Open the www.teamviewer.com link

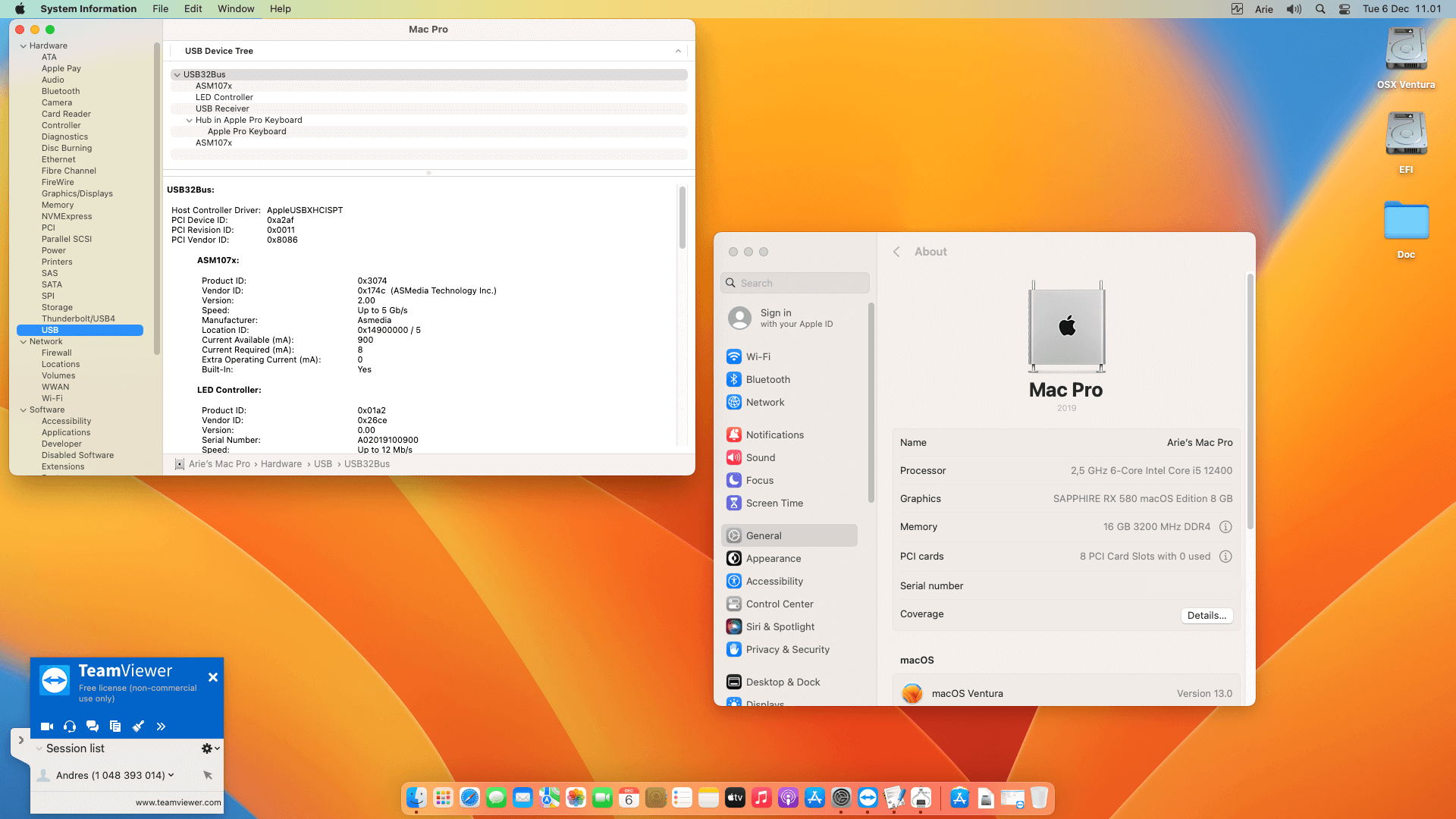click(178, 802)
